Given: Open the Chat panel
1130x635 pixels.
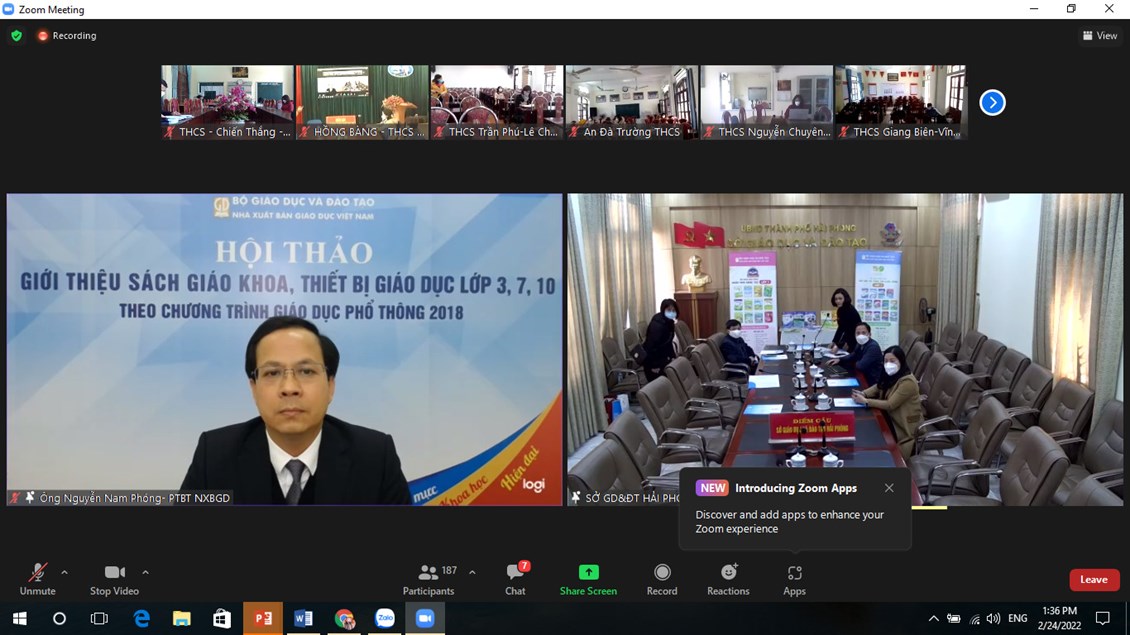Looking at the screenshot, I should click(x=515, y=578).
